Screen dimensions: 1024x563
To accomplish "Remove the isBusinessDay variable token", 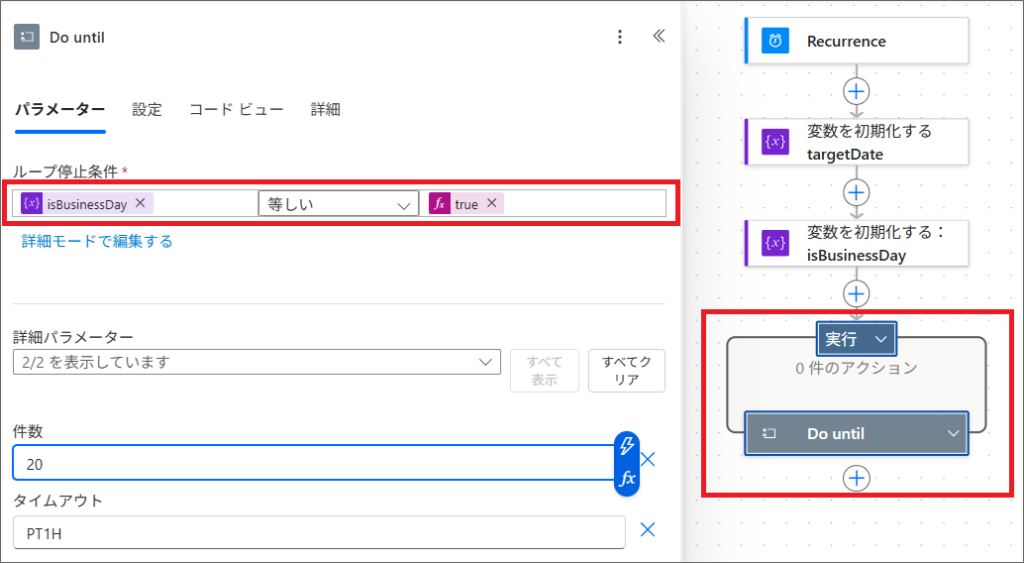I will [x=141, y=203].
